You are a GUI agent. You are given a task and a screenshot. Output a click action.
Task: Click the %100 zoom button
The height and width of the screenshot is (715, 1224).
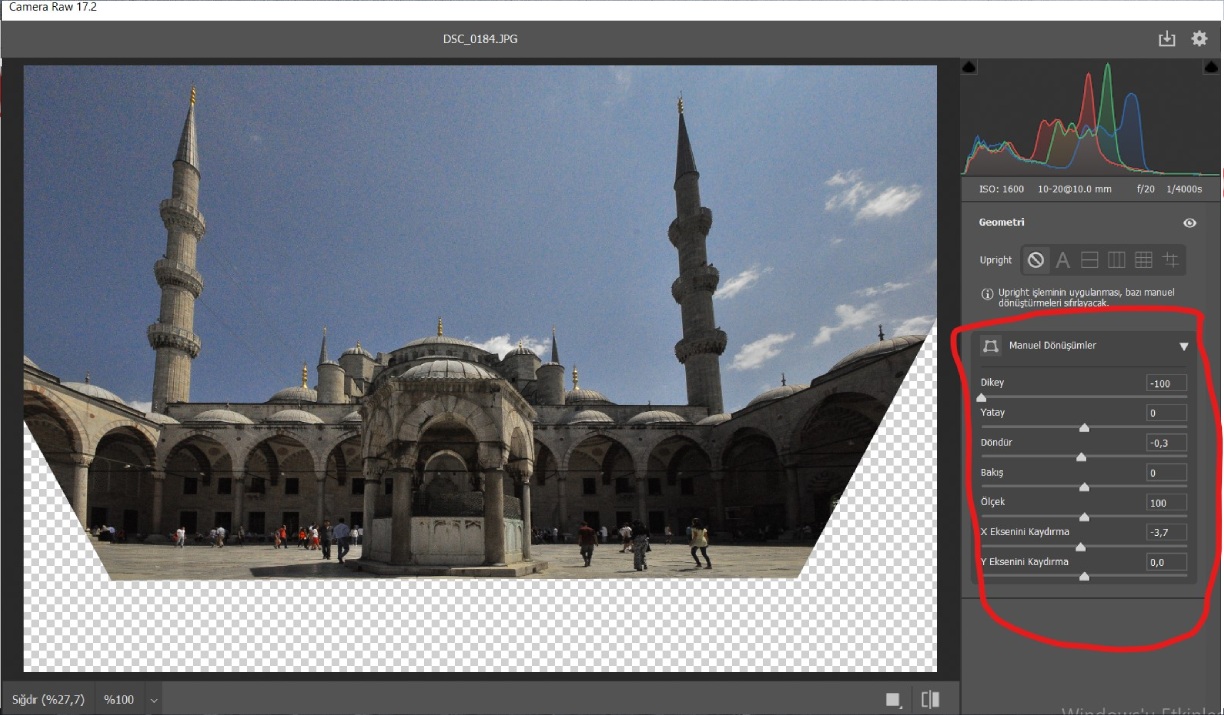coord(119,699)
